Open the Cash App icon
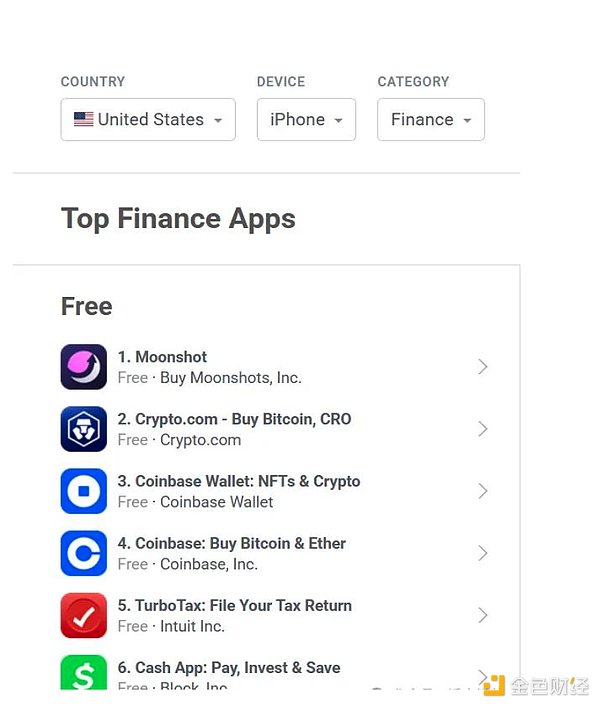 (x=84, y=672)
